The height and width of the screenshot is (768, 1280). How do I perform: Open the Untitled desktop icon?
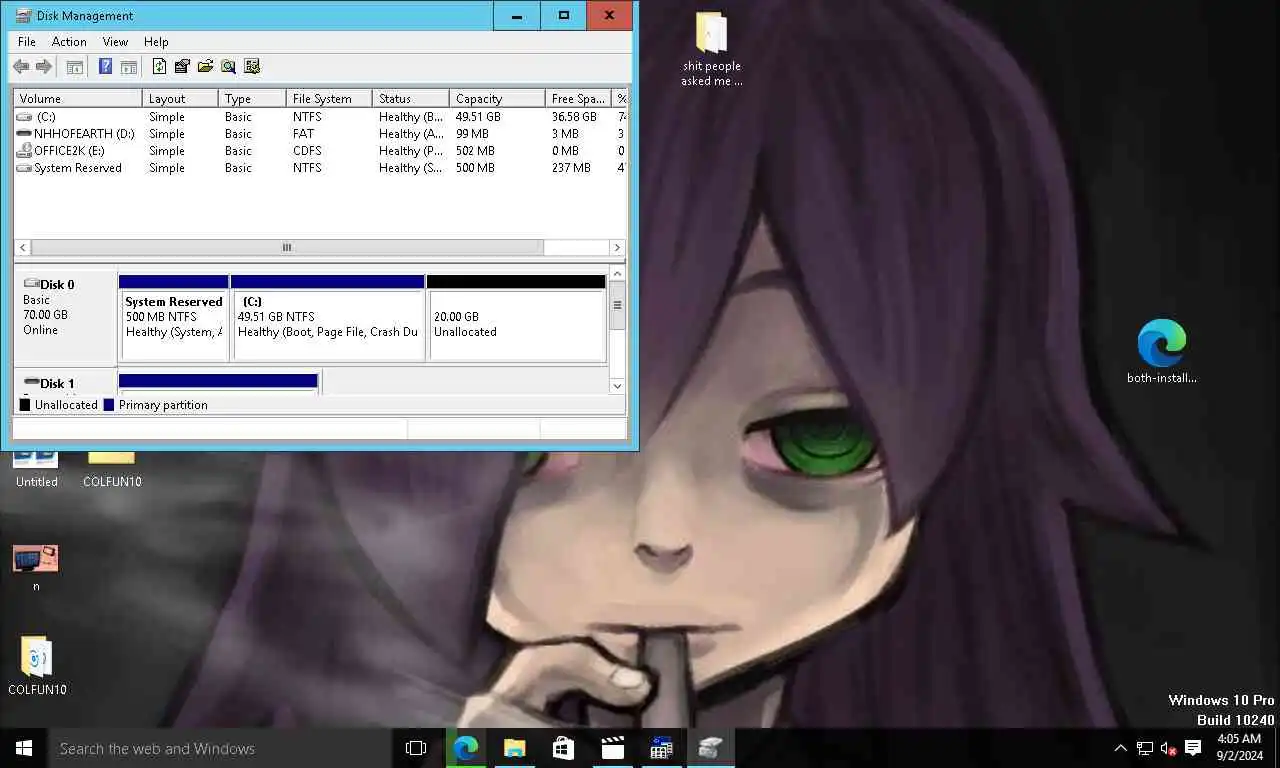point(36,468)
